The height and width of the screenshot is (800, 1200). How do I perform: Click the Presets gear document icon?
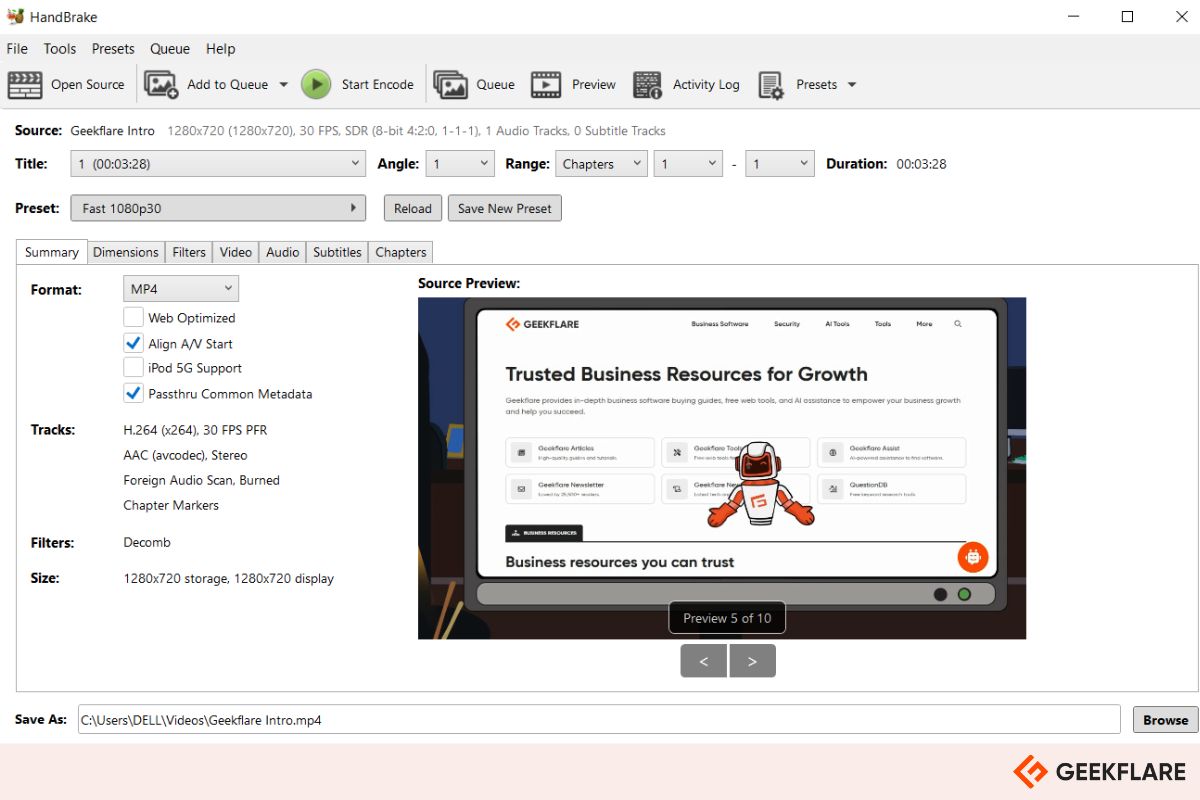pyautogui.click(x=771, y=85)
